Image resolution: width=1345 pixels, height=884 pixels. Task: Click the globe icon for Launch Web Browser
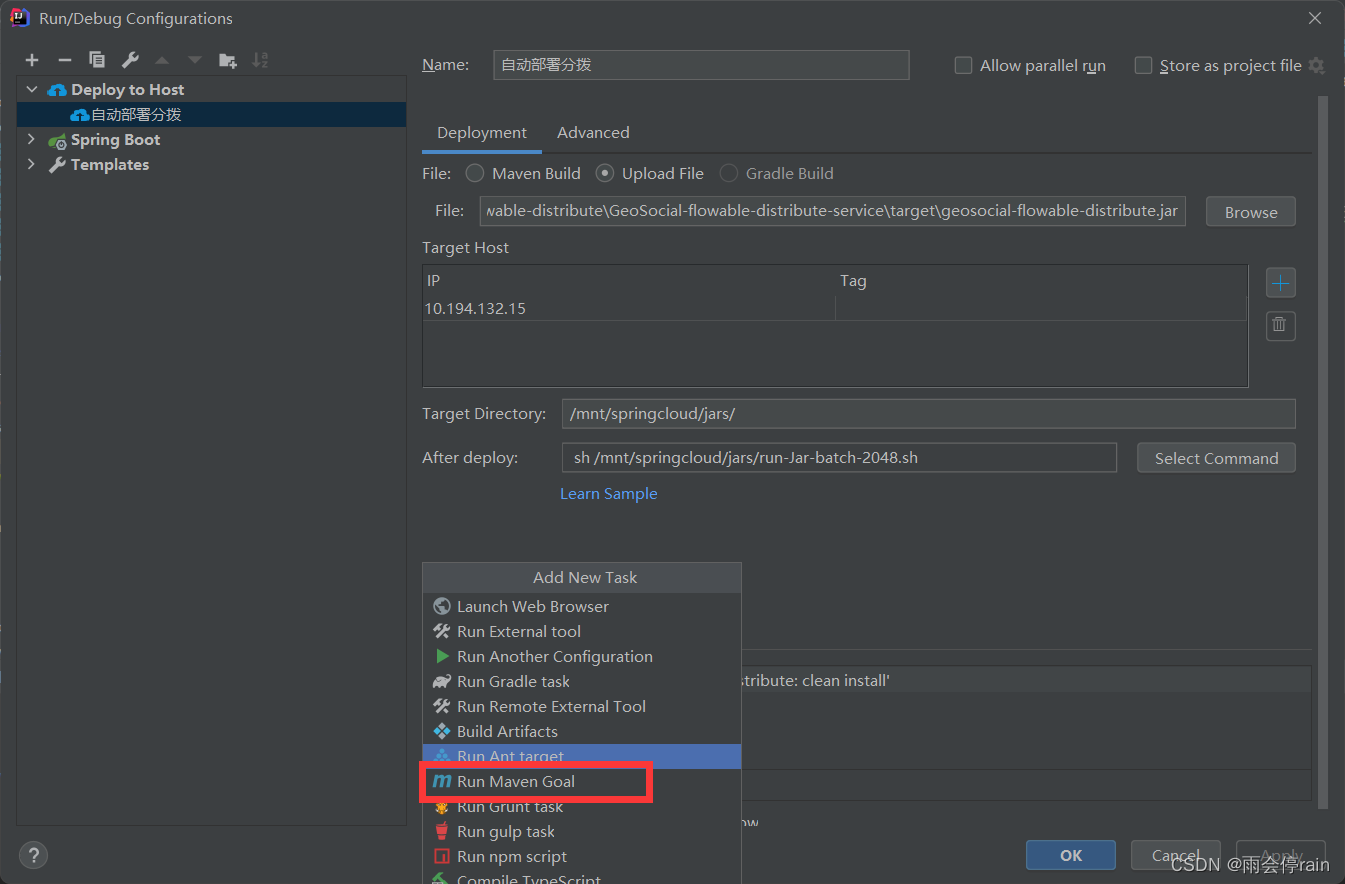(441, 606)
